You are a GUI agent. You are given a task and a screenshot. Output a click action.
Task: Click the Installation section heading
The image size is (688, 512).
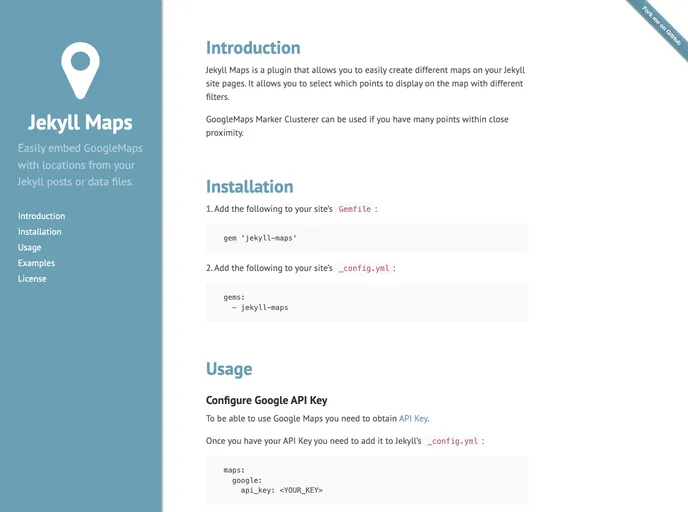click(x=250, y=186)
